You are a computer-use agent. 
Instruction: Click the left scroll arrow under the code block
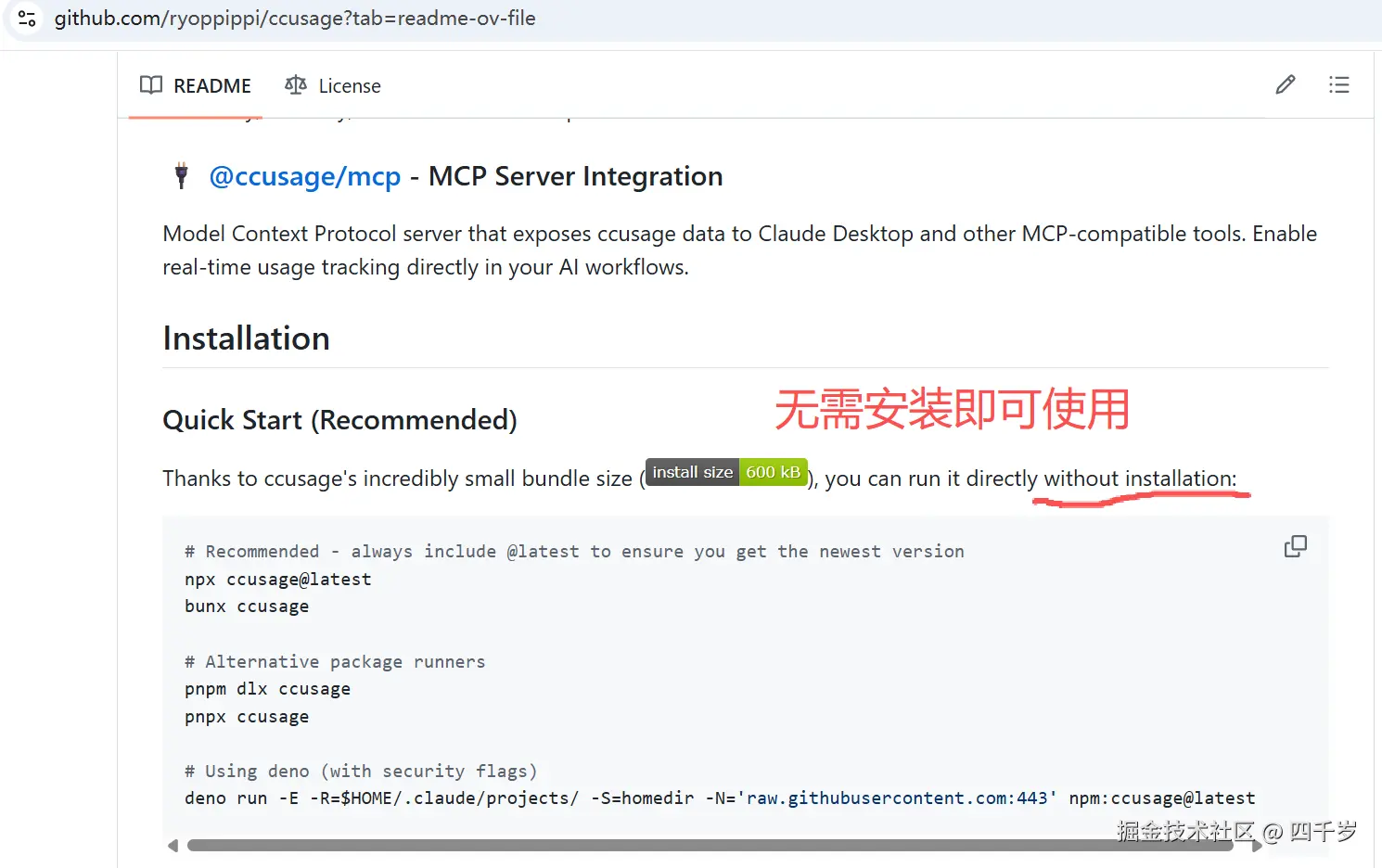tap(173, 845)
